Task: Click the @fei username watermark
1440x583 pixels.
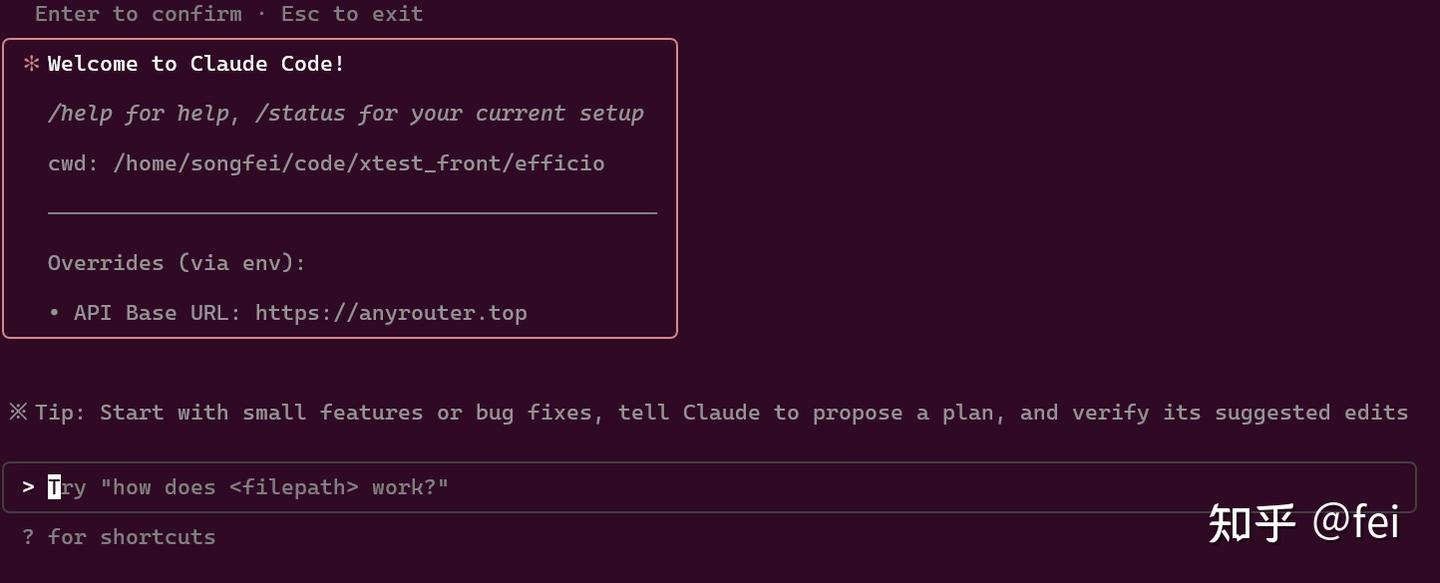Action: pyautogui.click(x=1355, y=522)
